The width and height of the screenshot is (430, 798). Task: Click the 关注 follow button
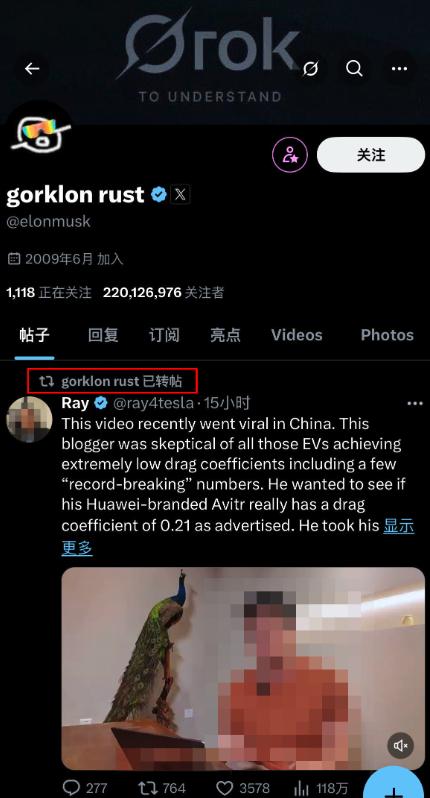pos(371,155)
